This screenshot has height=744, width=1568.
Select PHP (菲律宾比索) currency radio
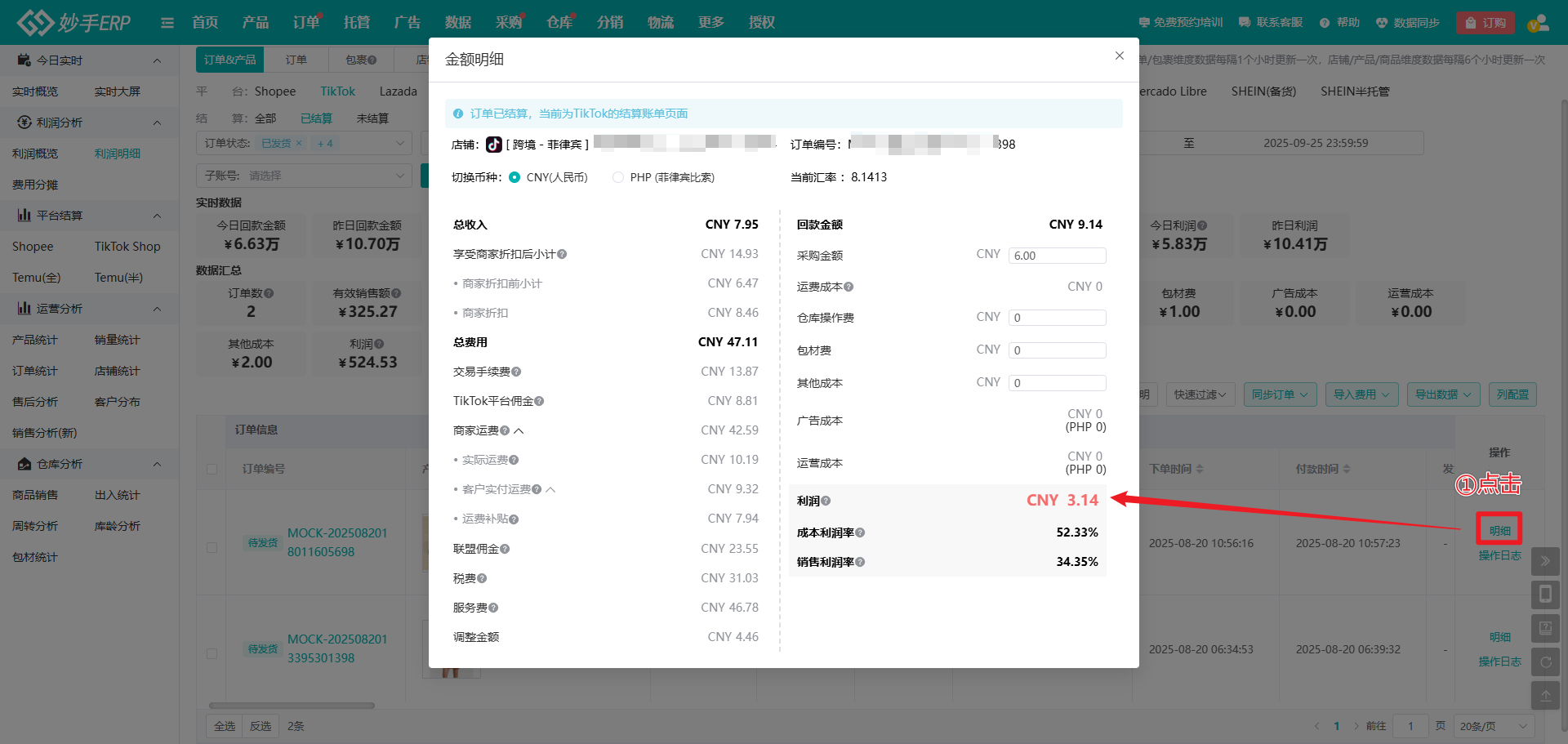tap(618, 177)
